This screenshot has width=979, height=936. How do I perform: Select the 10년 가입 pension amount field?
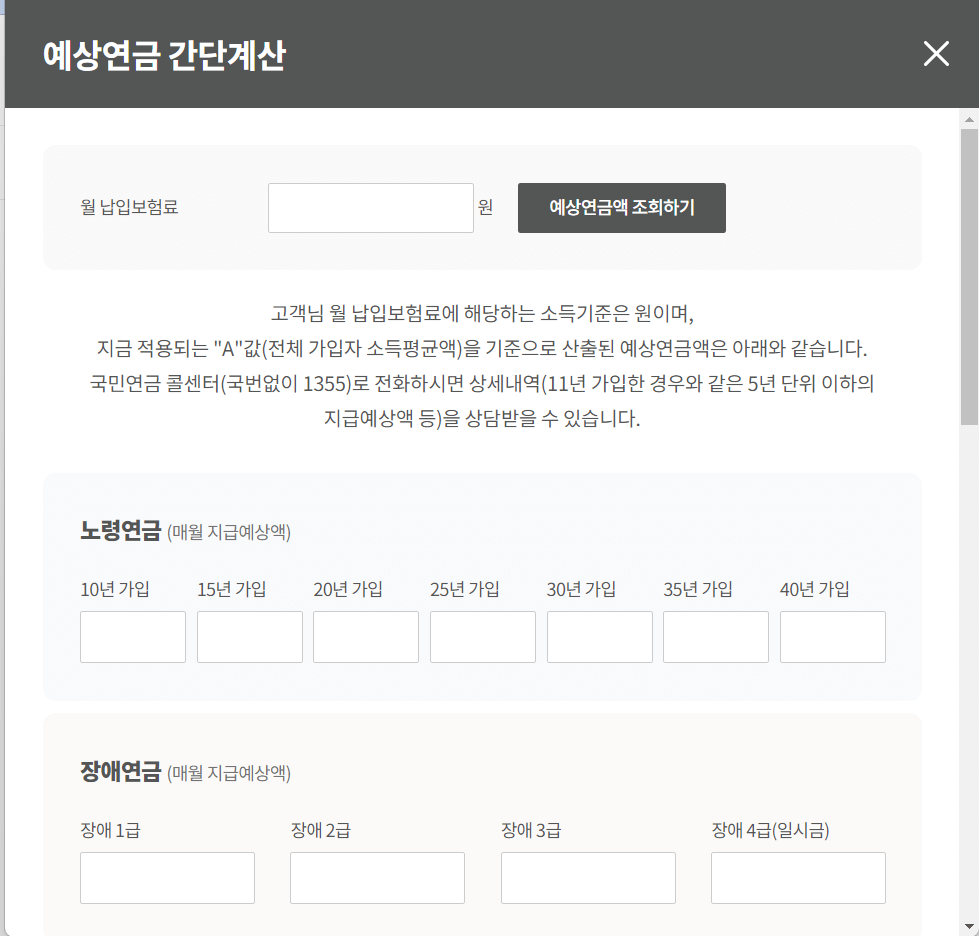133,637
